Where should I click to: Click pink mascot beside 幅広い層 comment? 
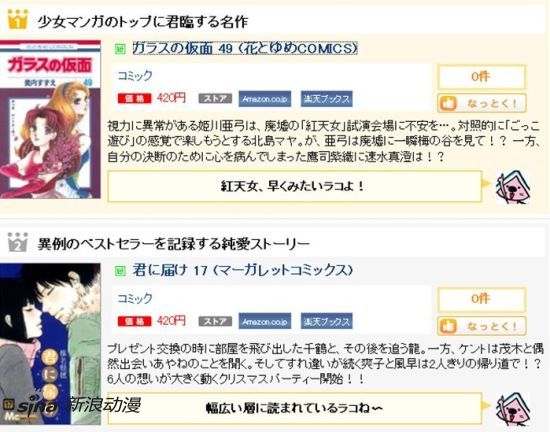coord(513,409)
